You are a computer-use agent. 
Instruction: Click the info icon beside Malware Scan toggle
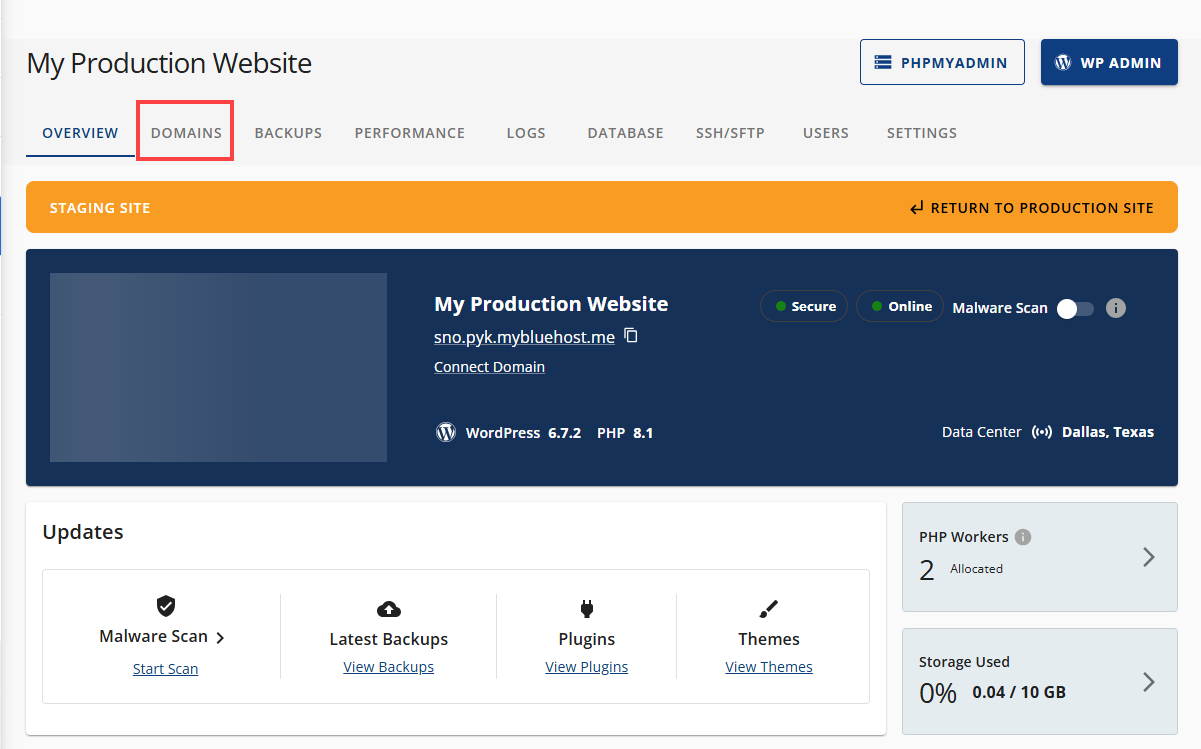pos(1116,308)
